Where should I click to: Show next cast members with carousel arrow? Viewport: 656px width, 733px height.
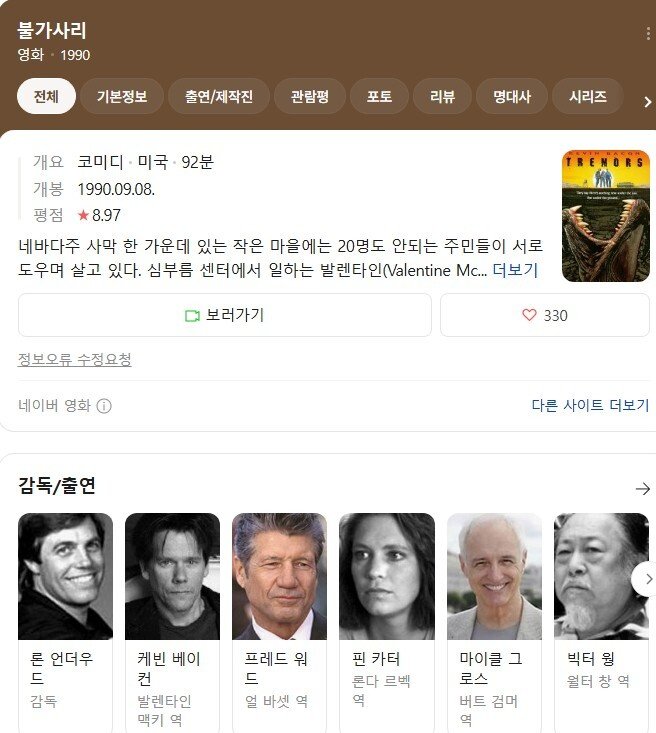647,579
